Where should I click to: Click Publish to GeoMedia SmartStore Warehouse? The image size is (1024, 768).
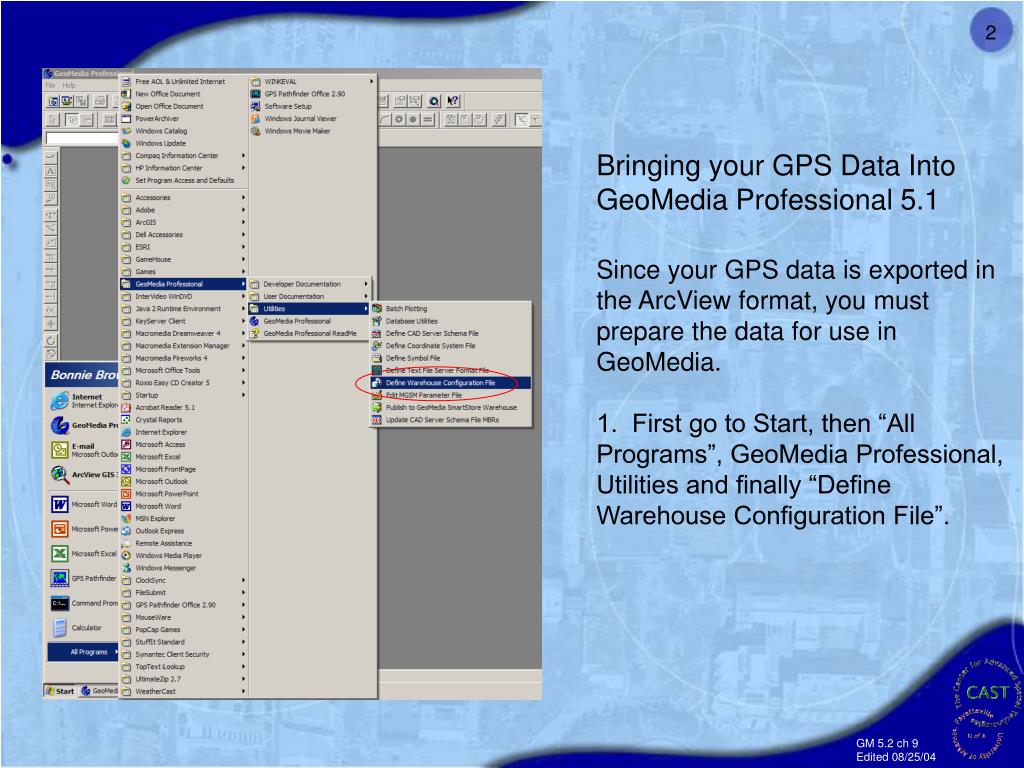(451, 408)
